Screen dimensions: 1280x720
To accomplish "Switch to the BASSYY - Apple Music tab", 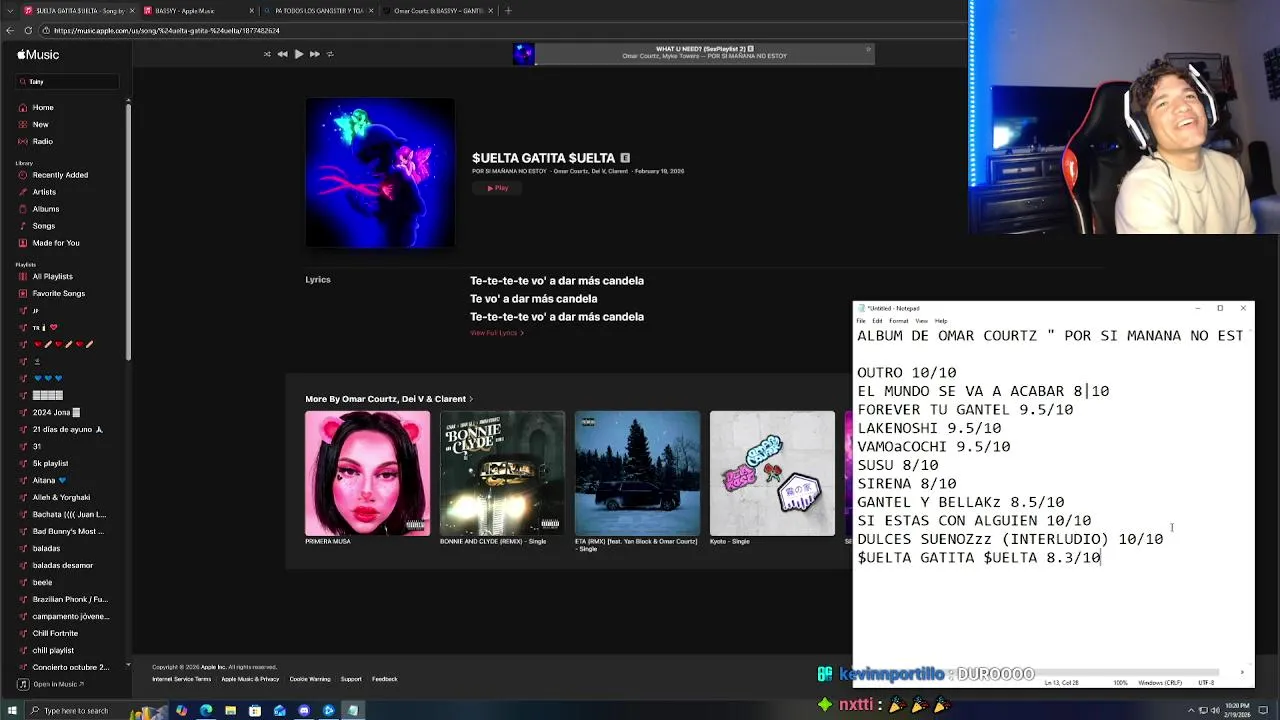I will (x=197, y=11).
